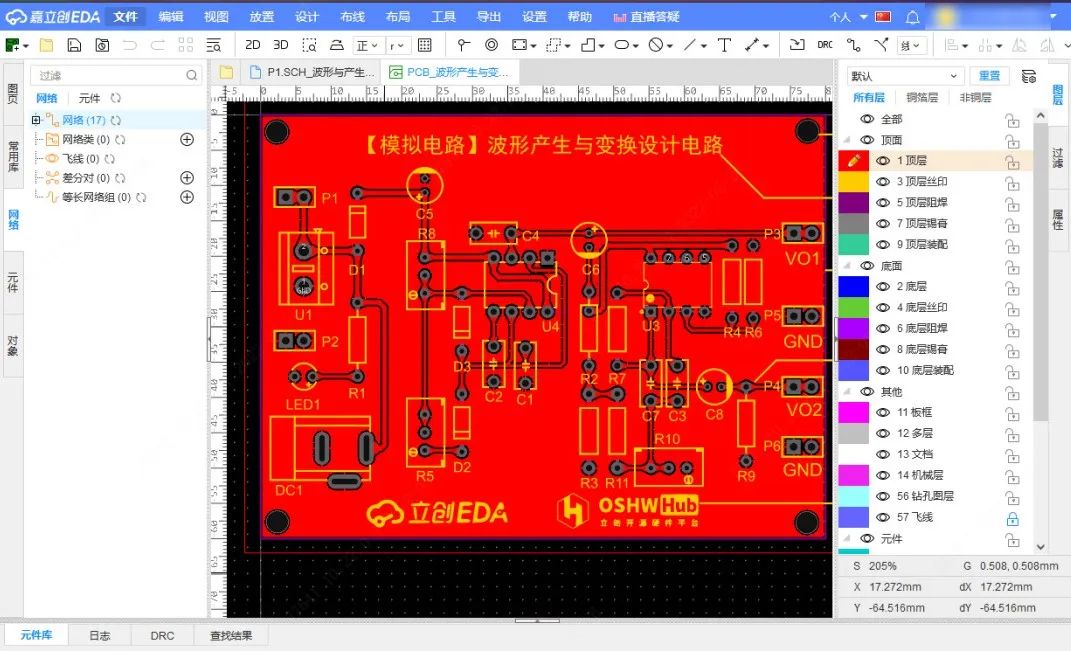Expand the 网络 (17) tree node

tap(36, 120)
